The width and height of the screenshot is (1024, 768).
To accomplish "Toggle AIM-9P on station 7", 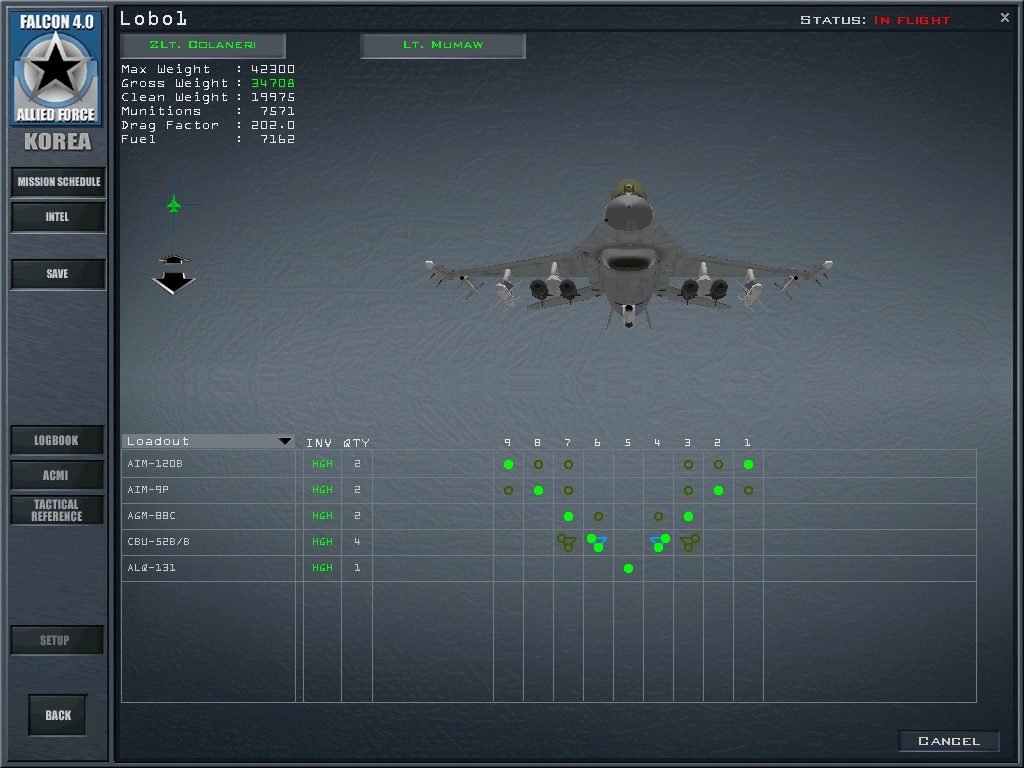I will pos(568,490).
